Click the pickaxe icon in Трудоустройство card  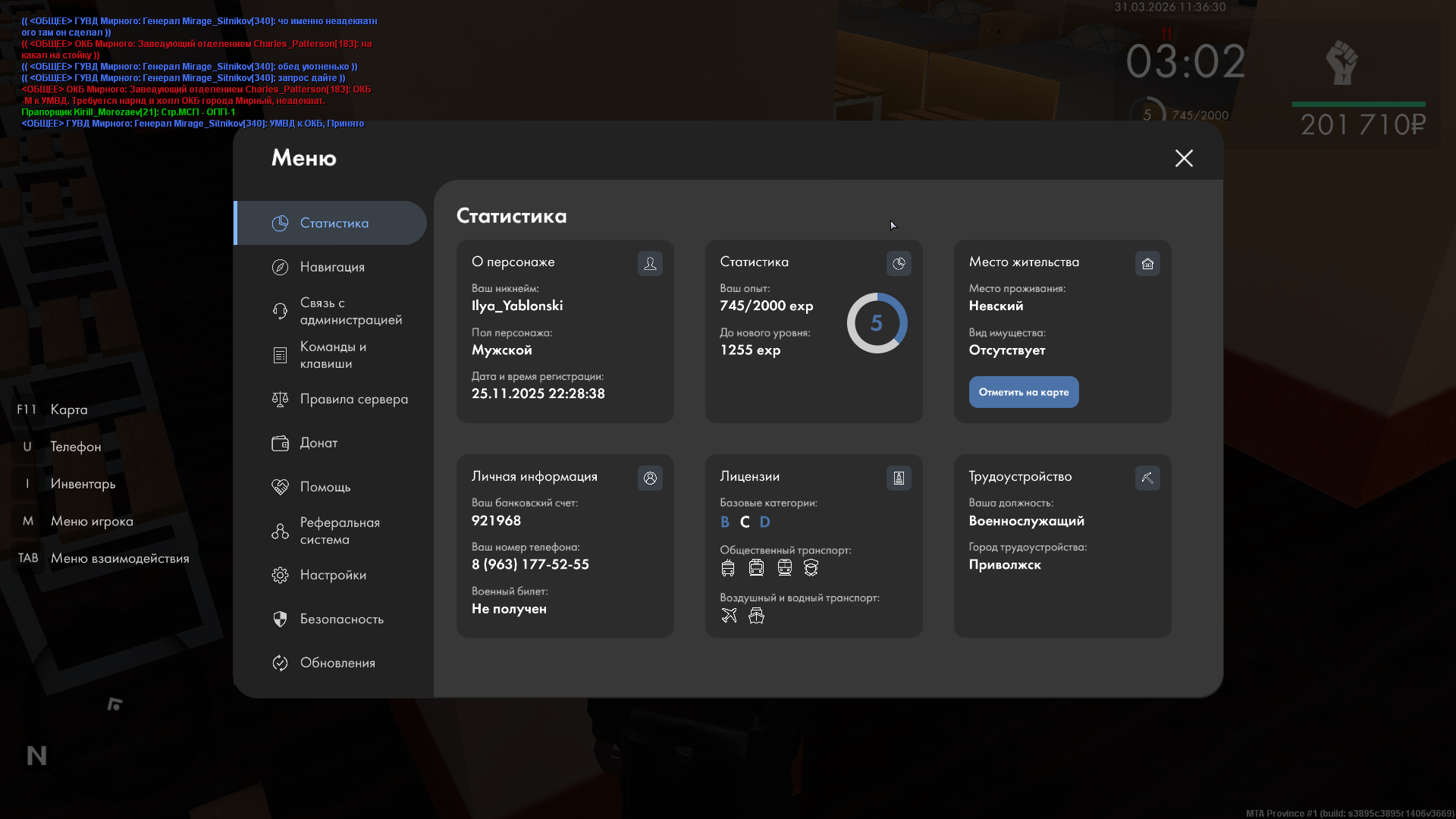click(1147, 478)
